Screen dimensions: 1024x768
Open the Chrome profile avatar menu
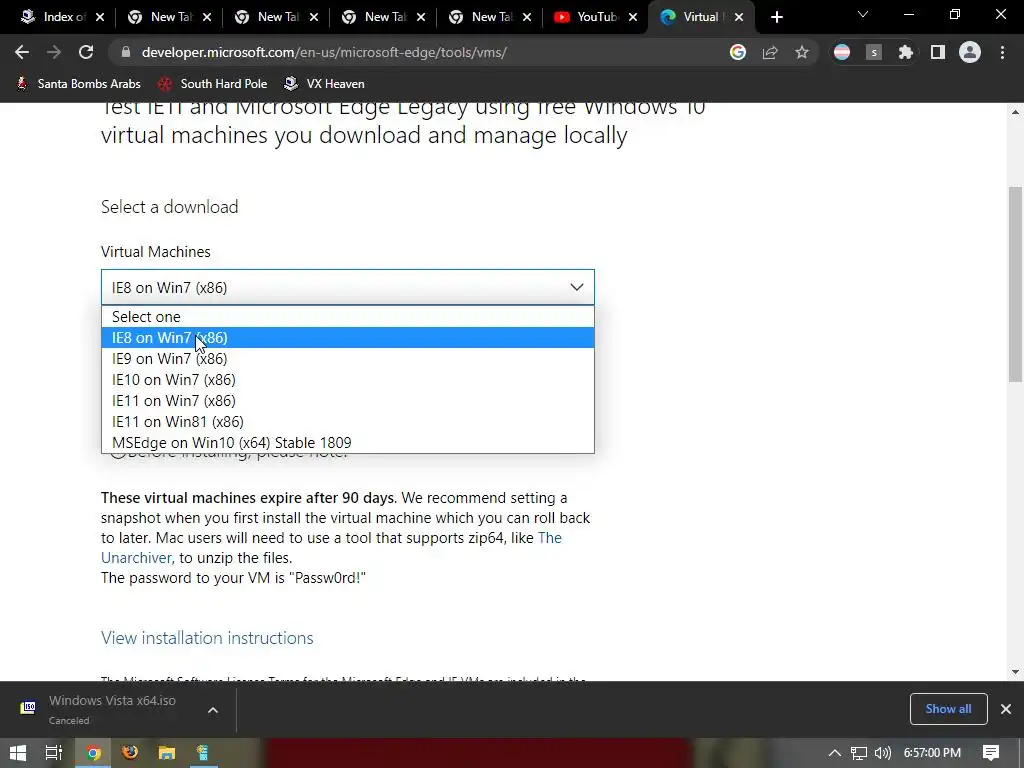(x=970, y=52)
